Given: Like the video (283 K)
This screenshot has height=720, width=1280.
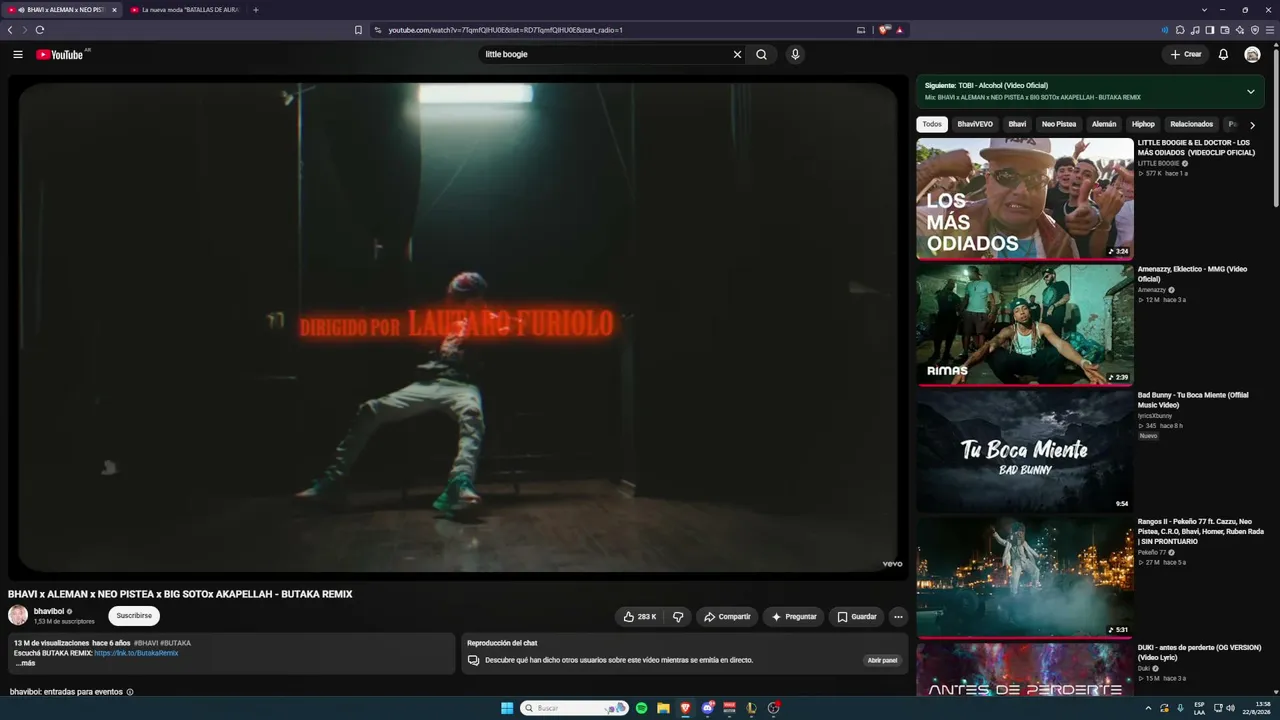Looking at the screenshot, I should pos(640,617).
